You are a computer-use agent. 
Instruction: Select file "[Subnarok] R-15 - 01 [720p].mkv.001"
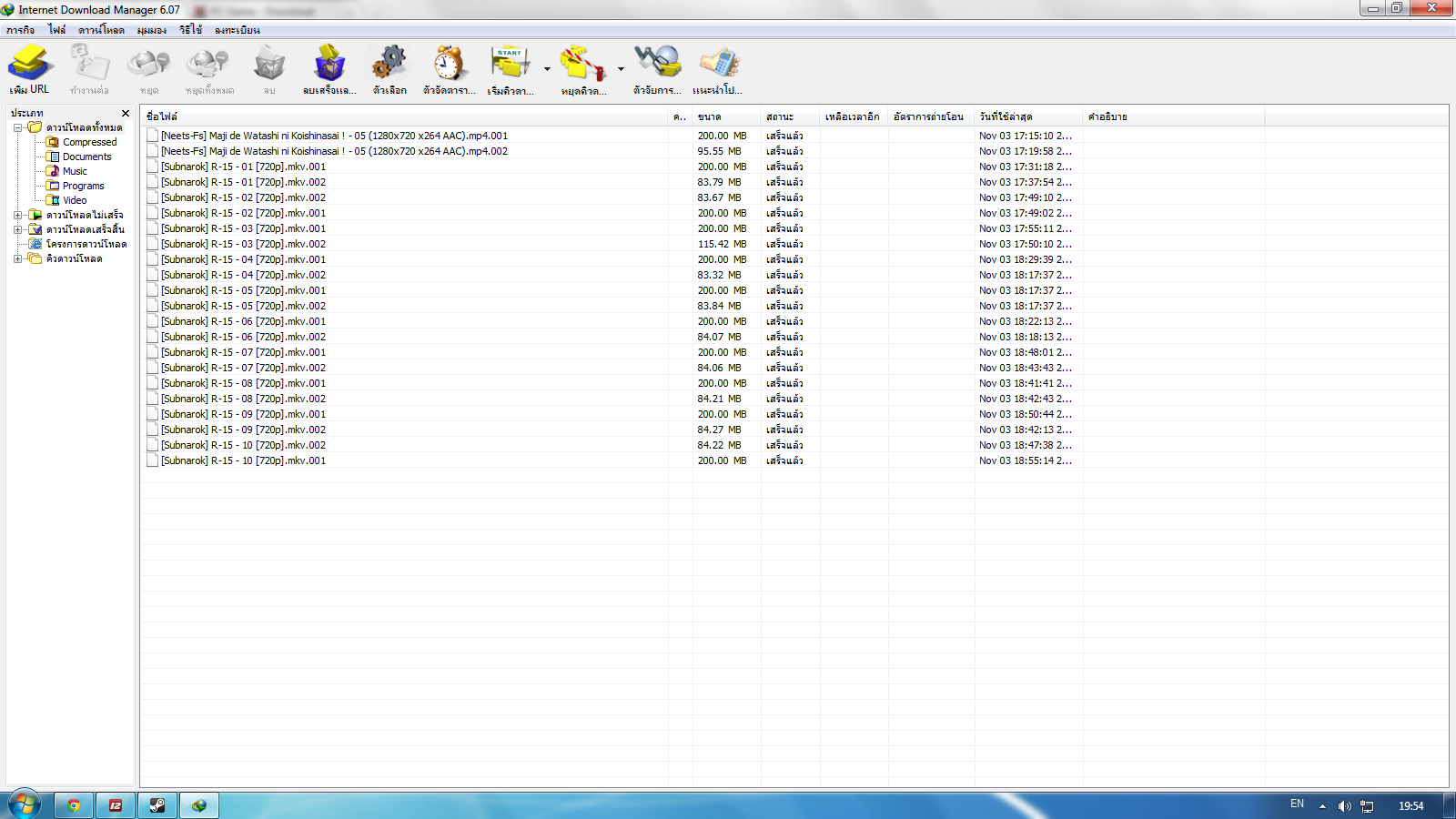[x=794, y=167]
